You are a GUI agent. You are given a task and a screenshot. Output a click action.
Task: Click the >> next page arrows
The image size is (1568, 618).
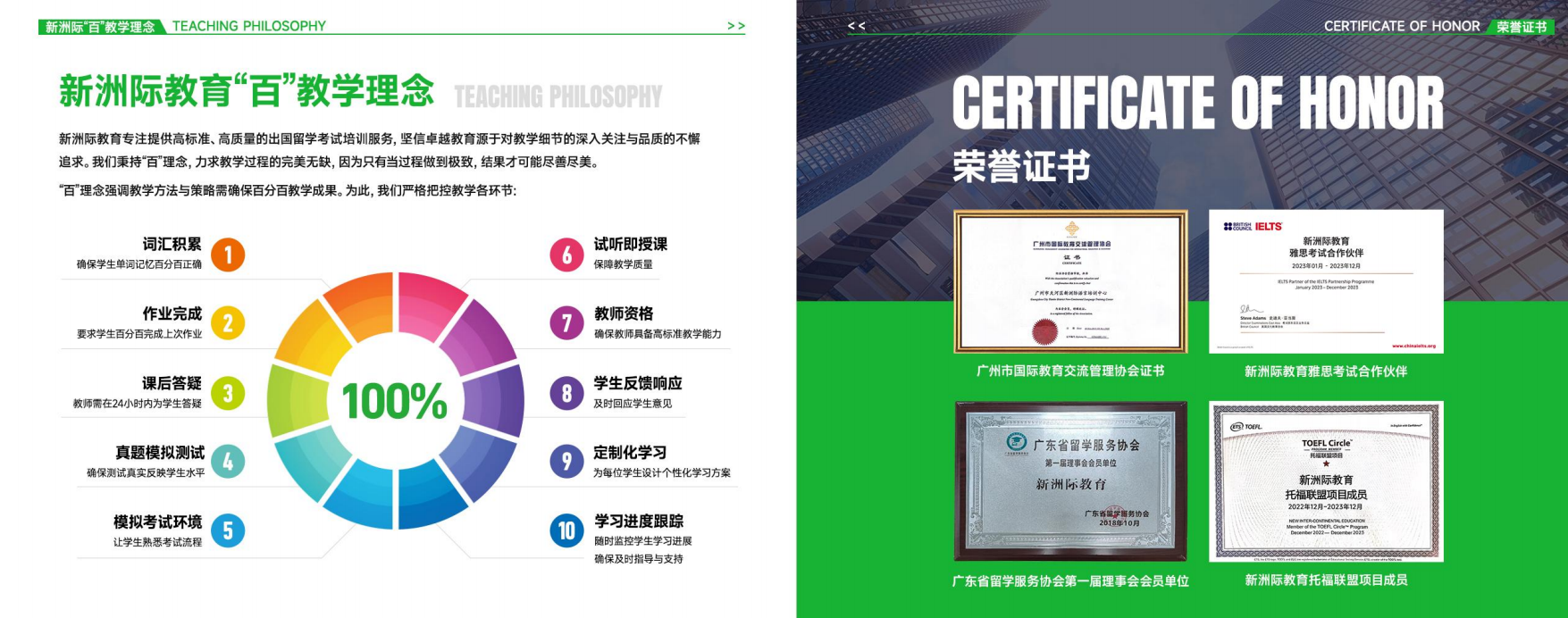(x=736, y=26)
